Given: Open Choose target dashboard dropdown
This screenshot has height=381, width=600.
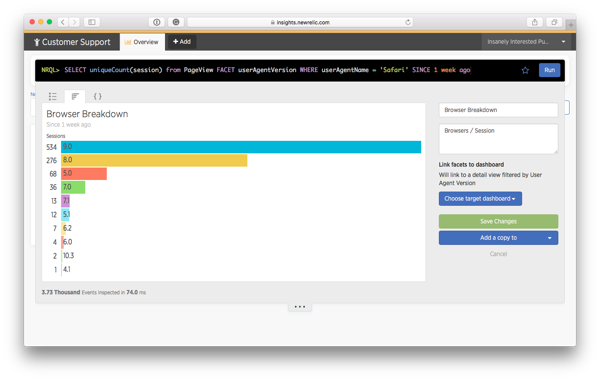Looking at the screenshot, I should (480, 199).
